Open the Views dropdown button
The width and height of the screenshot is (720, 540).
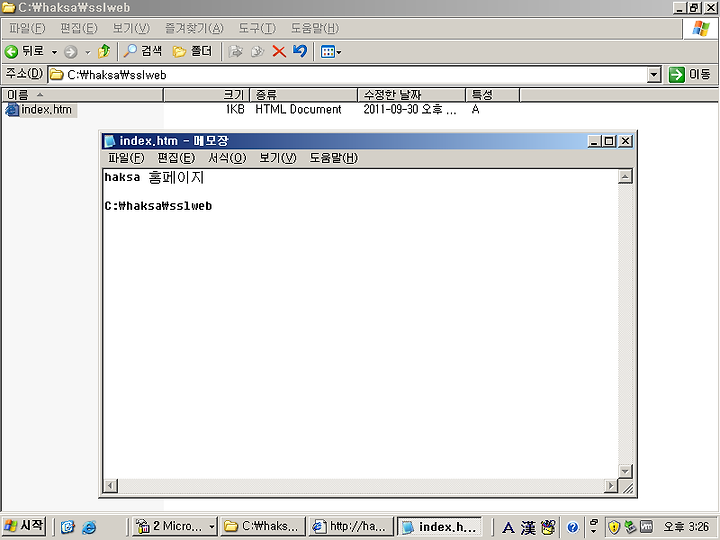tap(331, 52)
